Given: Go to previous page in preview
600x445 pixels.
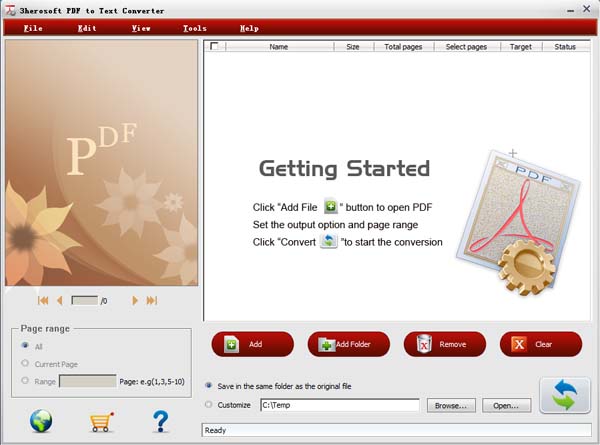Looking at the screenshot, I should (60, 300).
